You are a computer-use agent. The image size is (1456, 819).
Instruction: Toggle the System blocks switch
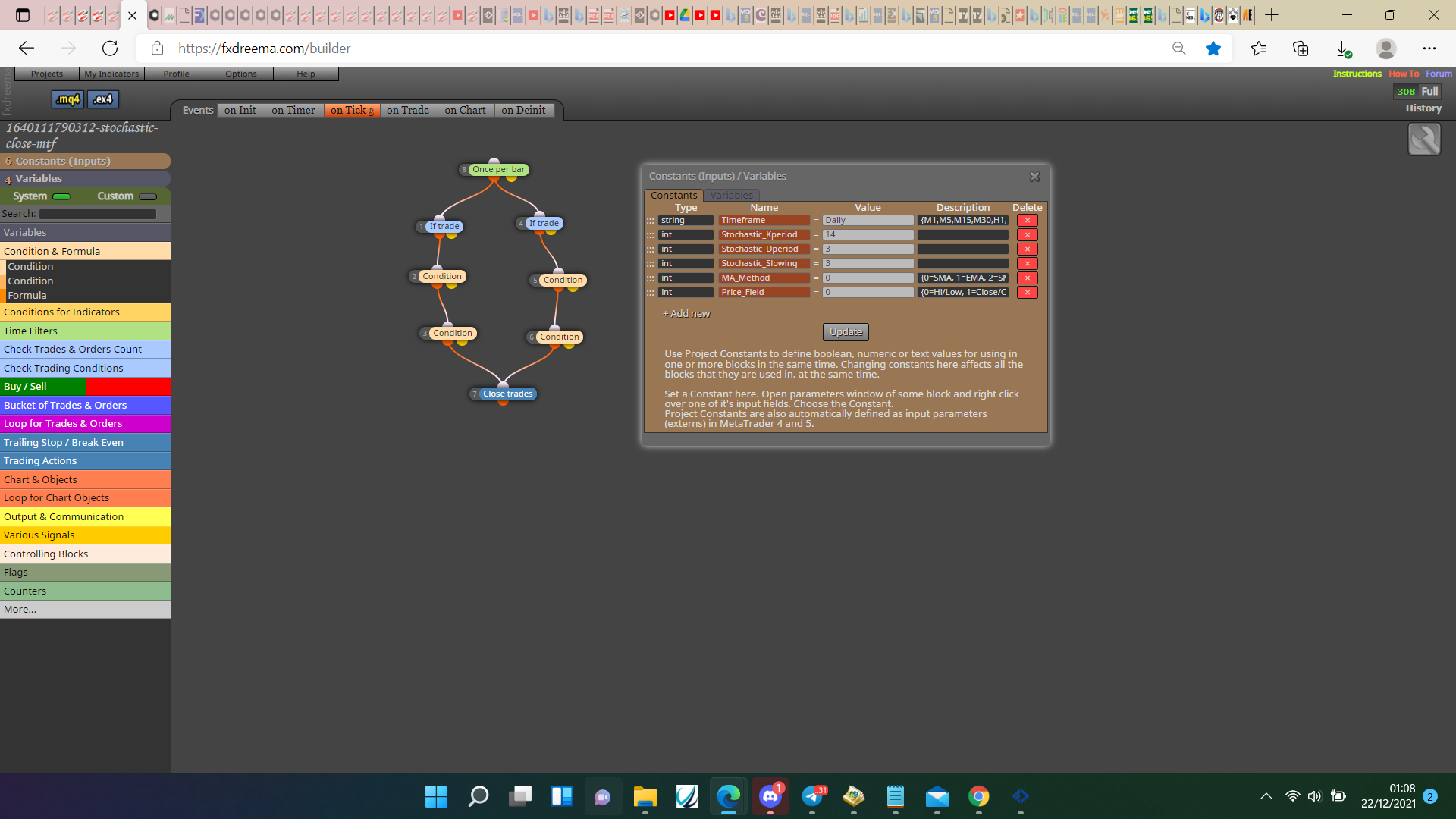coord(61,197)
